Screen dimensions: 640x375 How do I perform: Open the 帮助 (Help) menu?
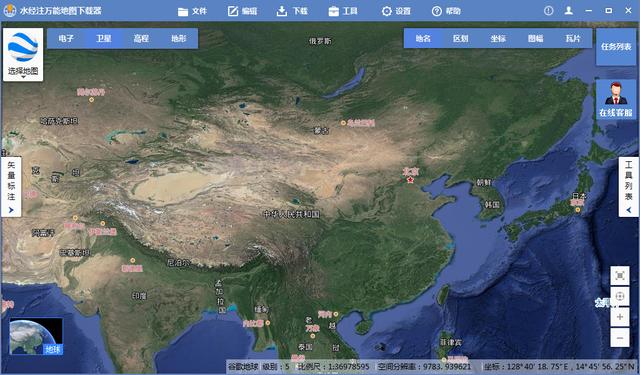tap(446, 11)
